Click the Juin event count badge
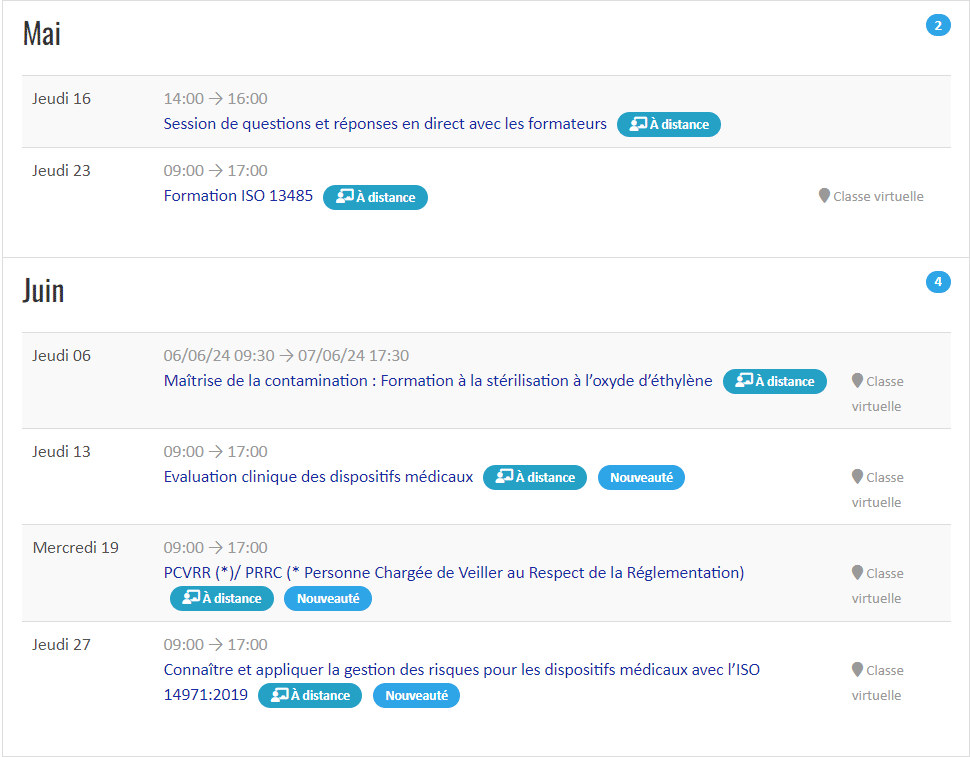Viewport: 970px width, 757px height. point(937,282)
